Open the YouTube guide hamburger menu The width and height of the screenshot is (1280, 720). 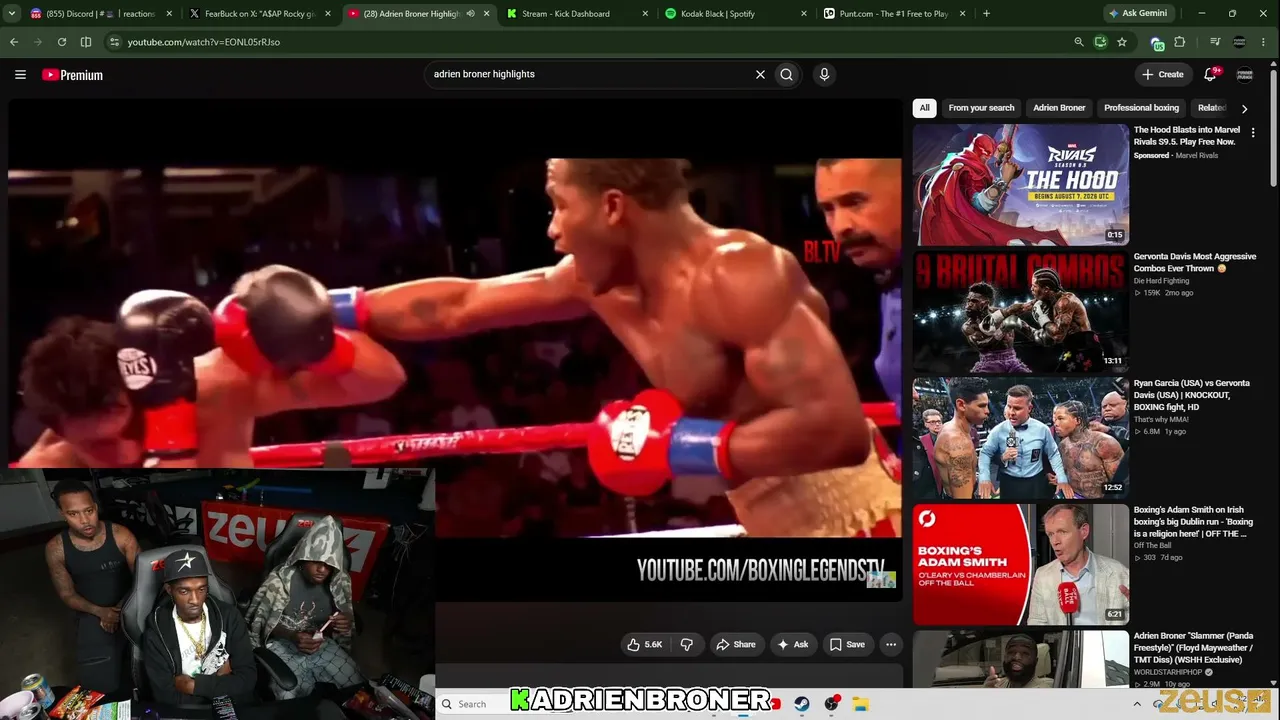tap(20, 75)
